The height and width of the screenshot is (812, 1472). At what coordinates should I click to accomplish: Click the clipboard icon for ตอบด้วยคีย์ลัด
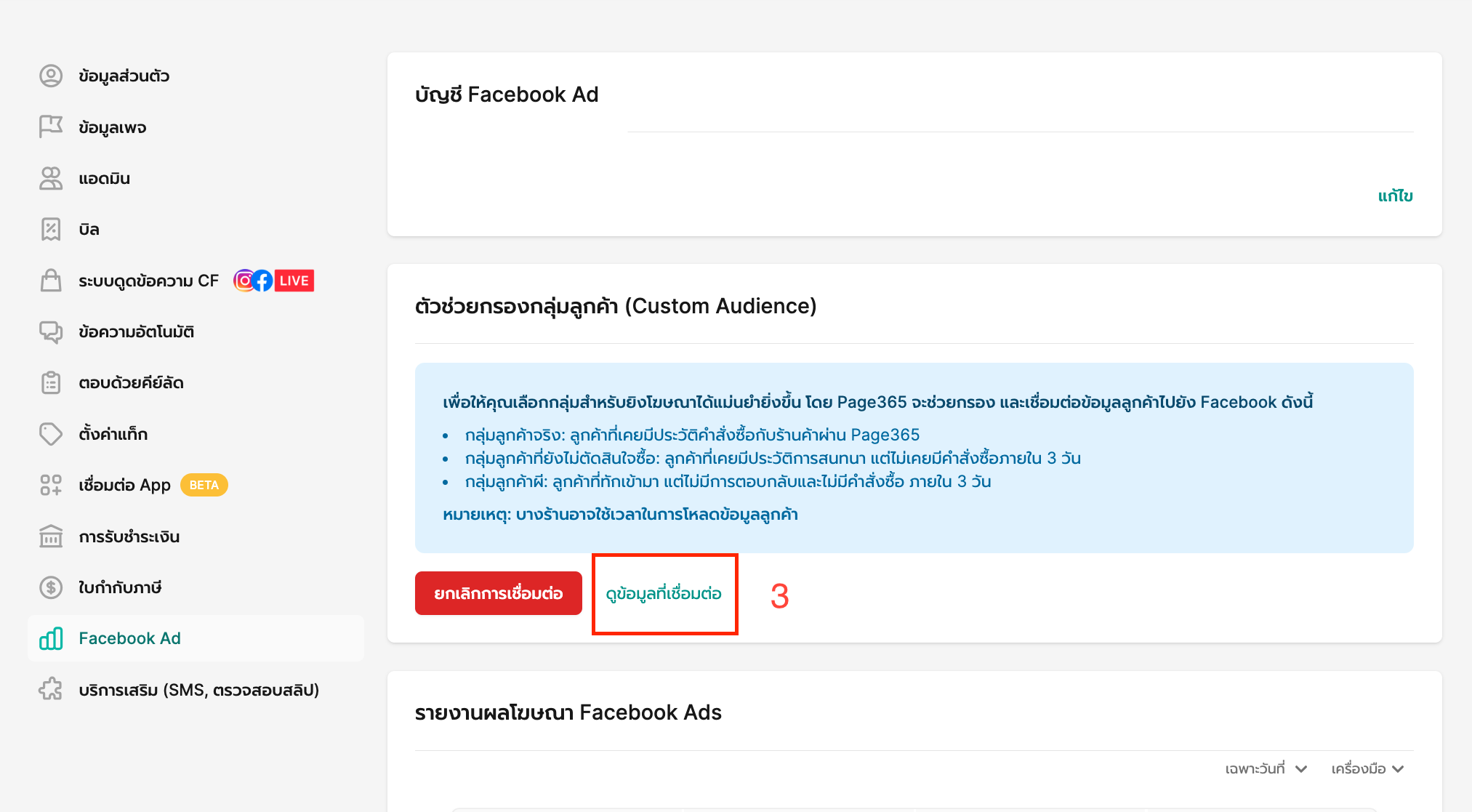point(51,383)
